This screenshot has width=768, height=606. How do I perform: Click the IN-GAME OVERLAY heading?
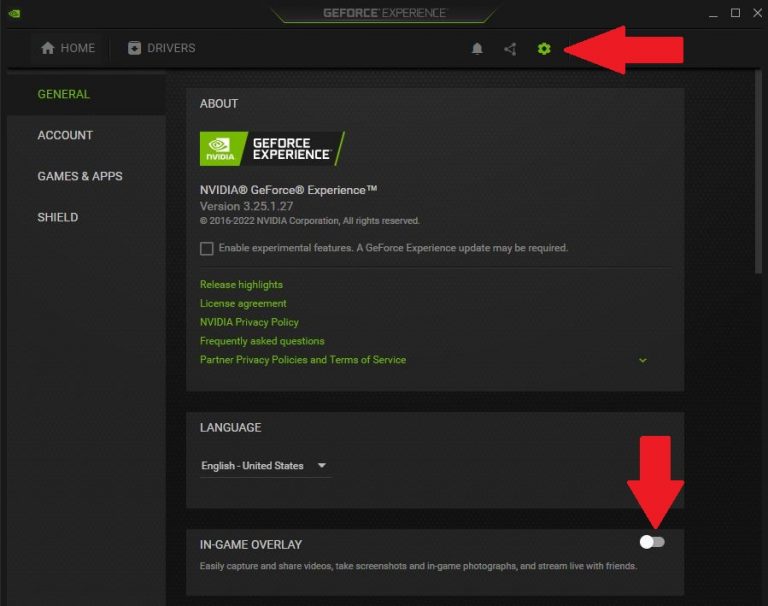pyautogui.click(x=251, y=545)
